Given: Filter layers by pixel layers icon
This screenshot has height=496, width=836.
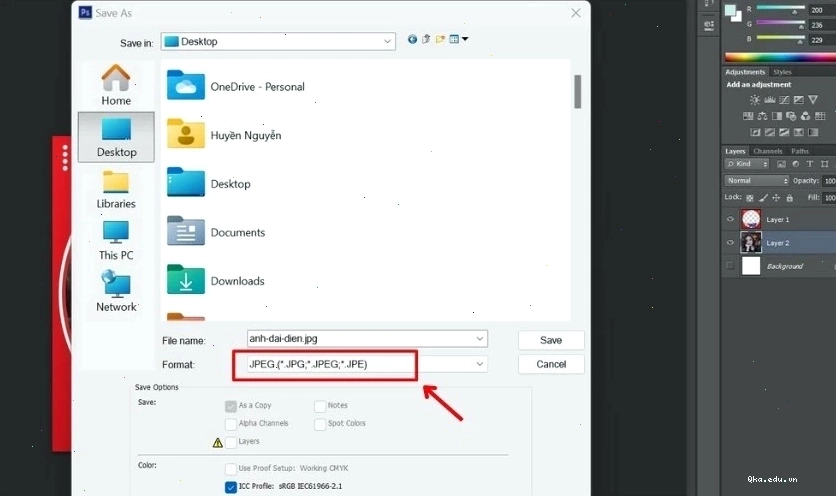Looking at the screenshot, I should click(x=781, y=164).
